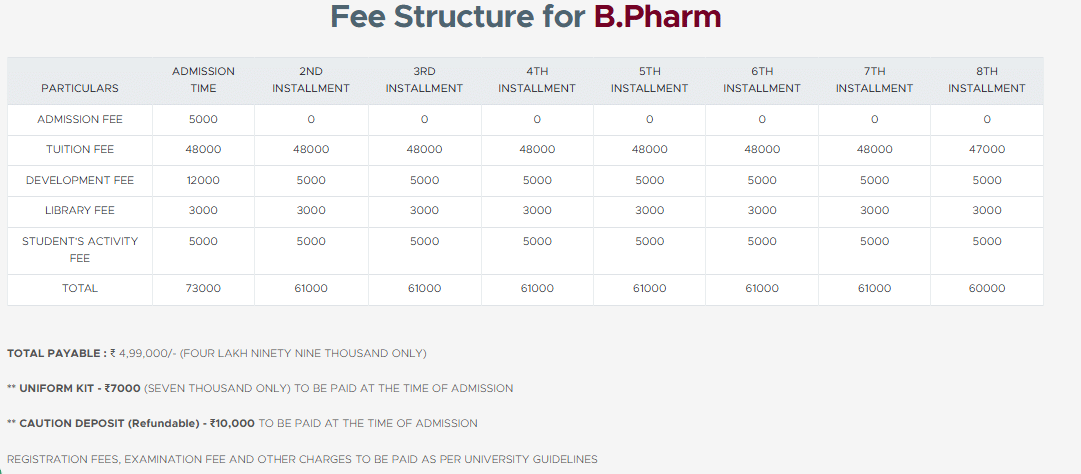The image size is (1081, 474).
Task: Click the Particulars column header
Action: 80,88
